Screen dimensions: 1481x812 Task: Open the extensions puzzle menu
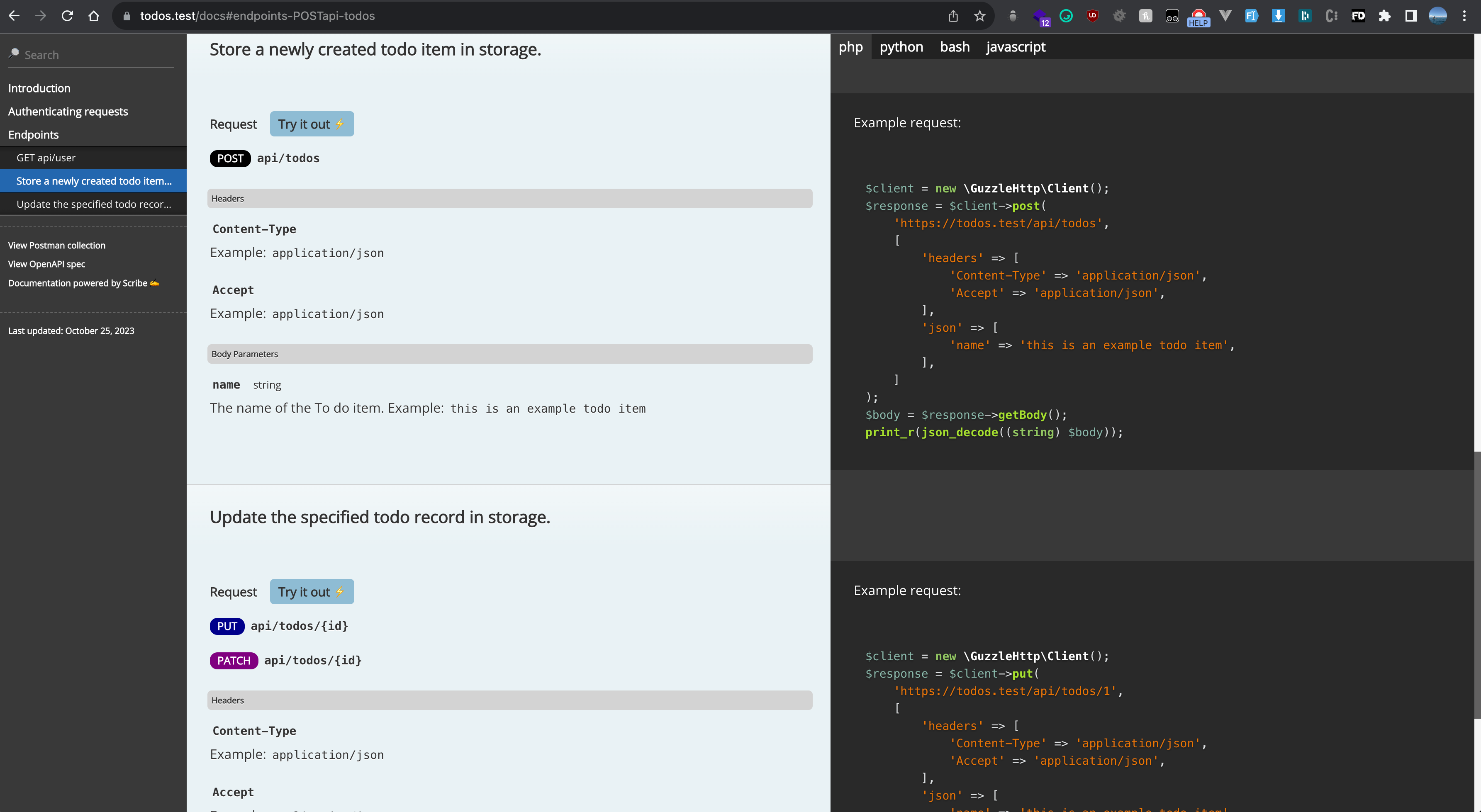point(1384,15)
